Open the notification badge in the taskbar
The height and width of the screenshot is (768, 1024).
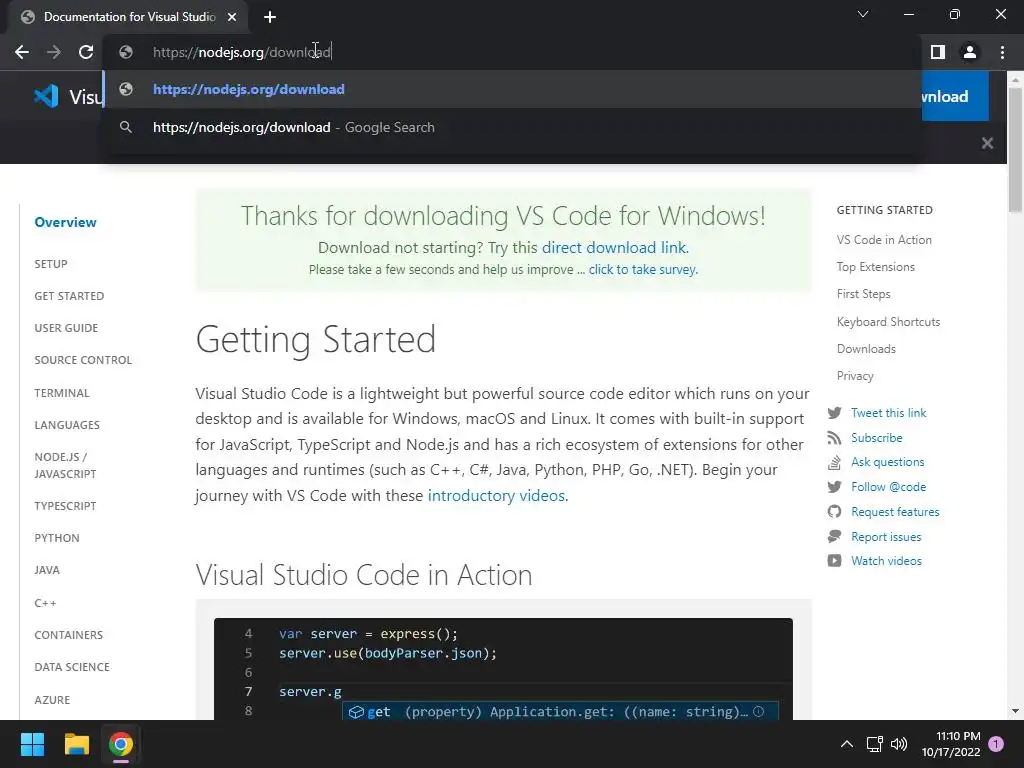pyautogui.click(x=996, y=744)
